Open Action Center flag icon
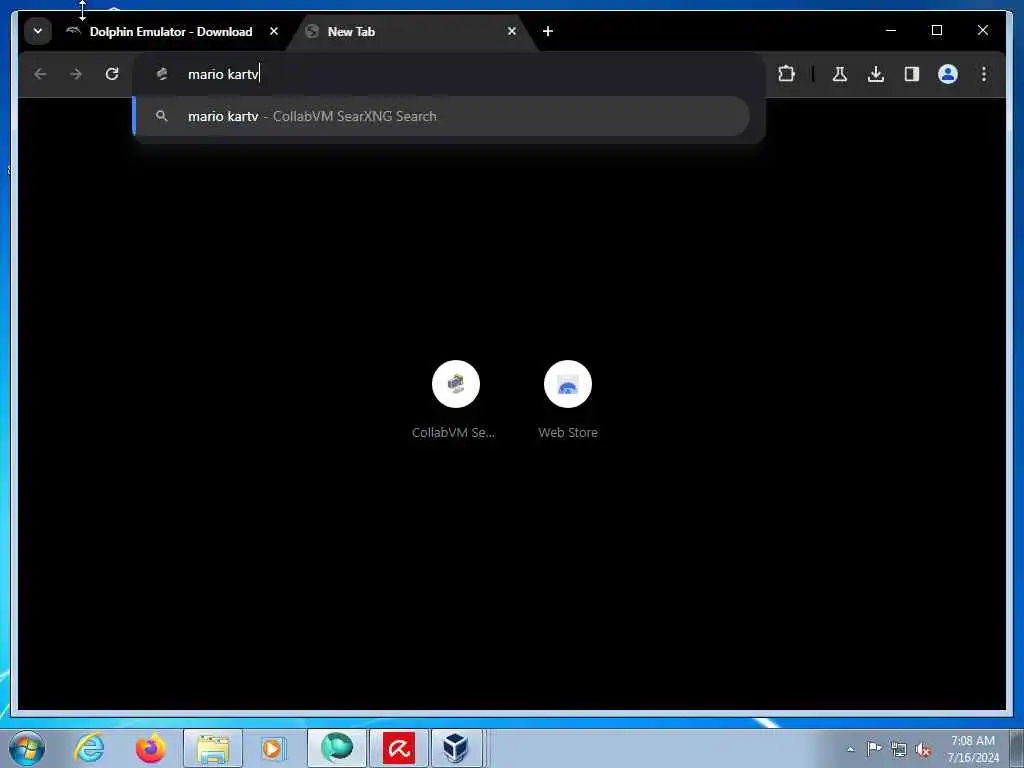Viewport: 1024px width, 768px height. (874, 748)
